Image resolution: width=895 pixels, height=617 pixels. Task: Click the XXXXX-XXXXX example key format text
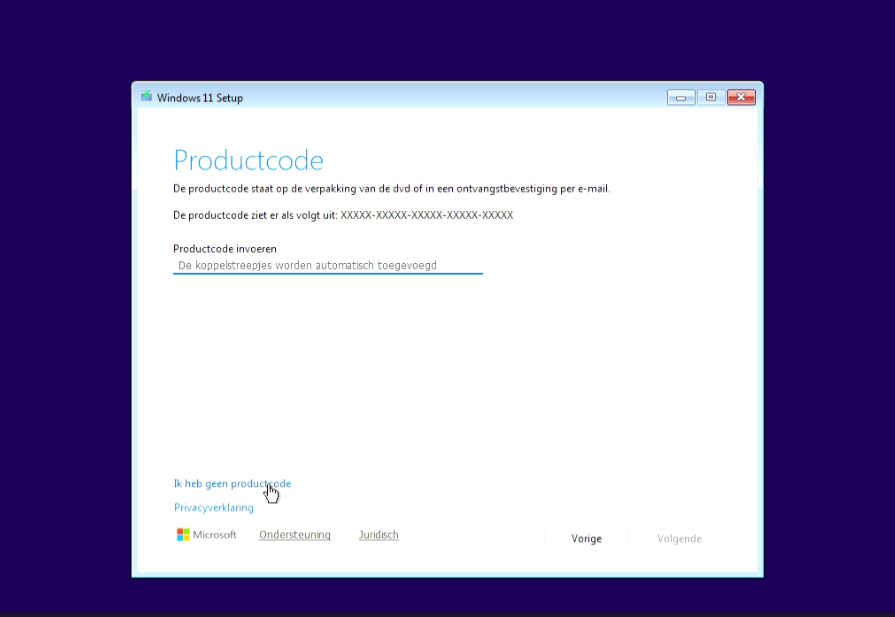(426, 215)
